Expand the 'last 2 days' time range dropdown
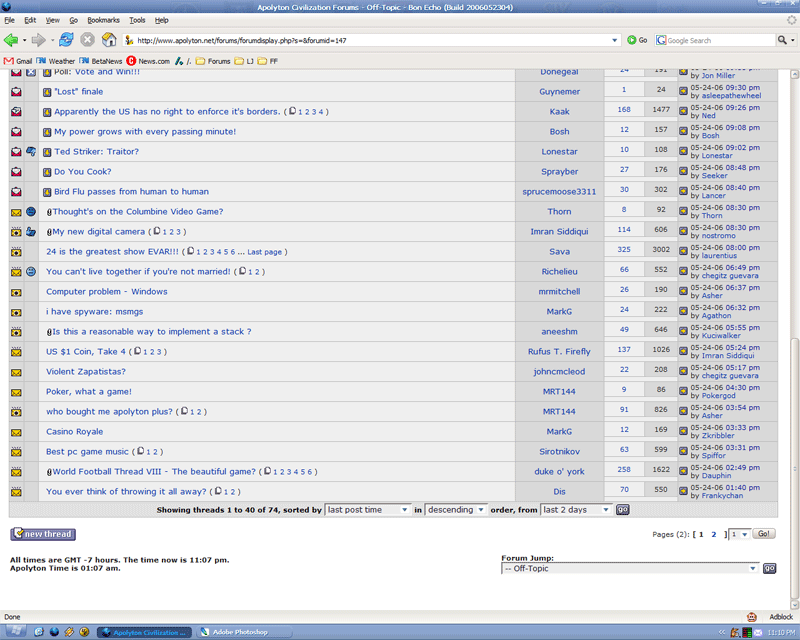This screenshot has height=640, width=800. [x=575, y=510]
